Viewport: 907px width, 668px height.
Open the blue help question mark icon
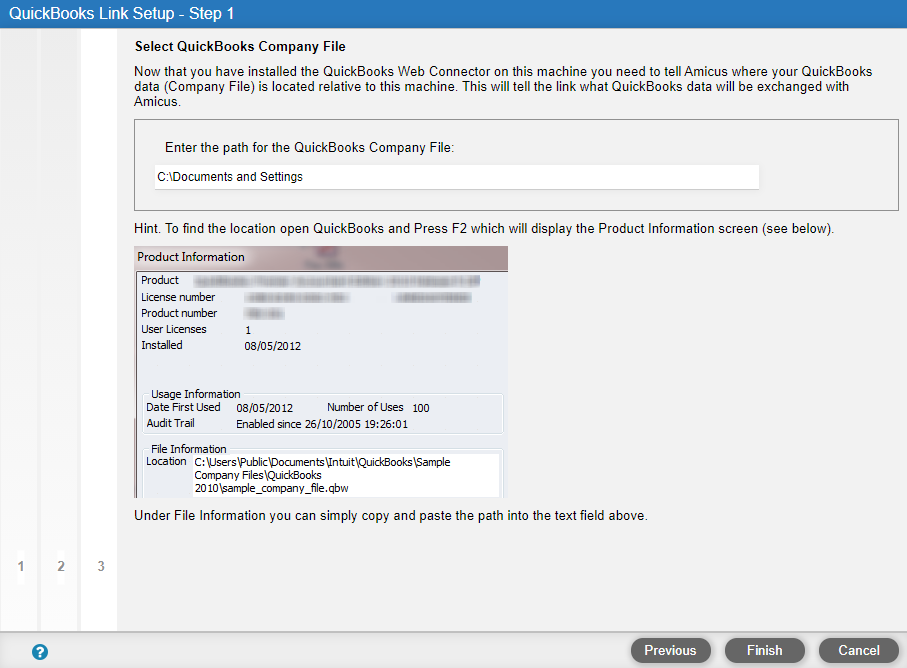pyautogui.click(x=40, y=652)
